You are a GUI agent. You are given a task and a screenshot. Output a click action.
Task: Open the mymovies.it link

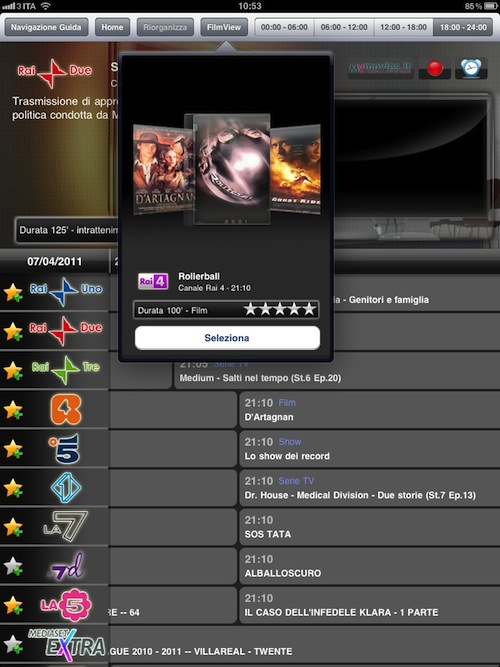click(x=380, y=68)
